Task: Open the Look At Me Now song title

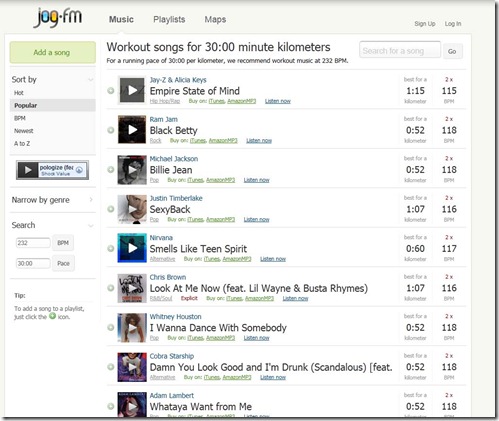Action: 259,288
